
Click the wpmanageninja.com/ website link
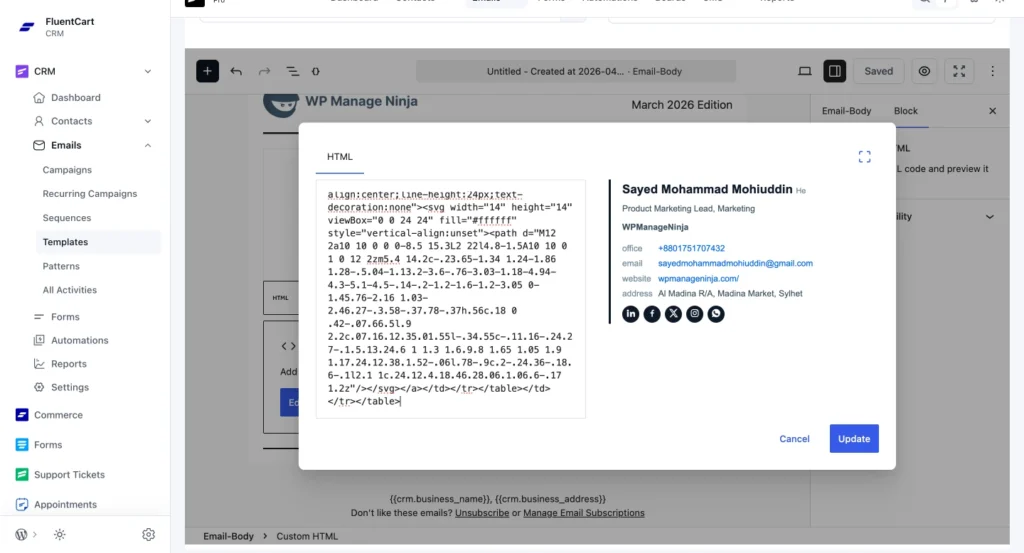point(698,278)
